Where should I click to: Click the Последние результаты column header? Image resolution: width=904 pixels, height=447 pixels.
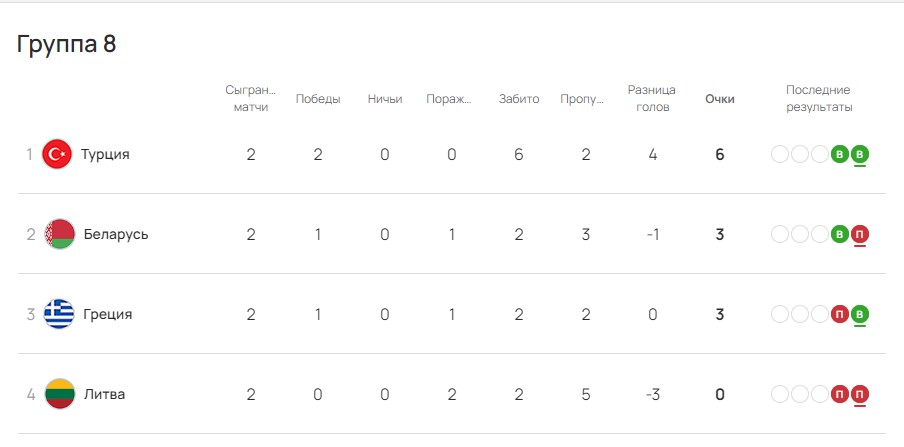pyautogui.click(x=819, y=99)
